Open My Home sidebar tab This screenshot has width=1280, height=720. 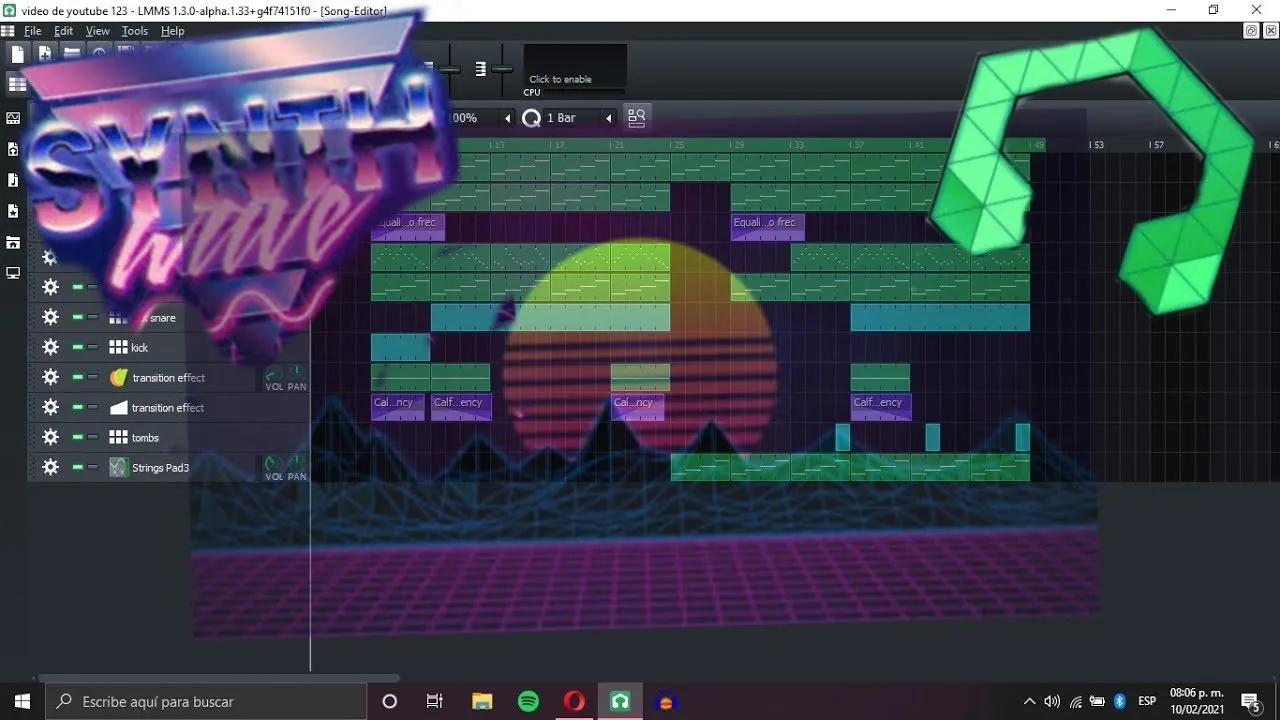[x=13, y=242]
